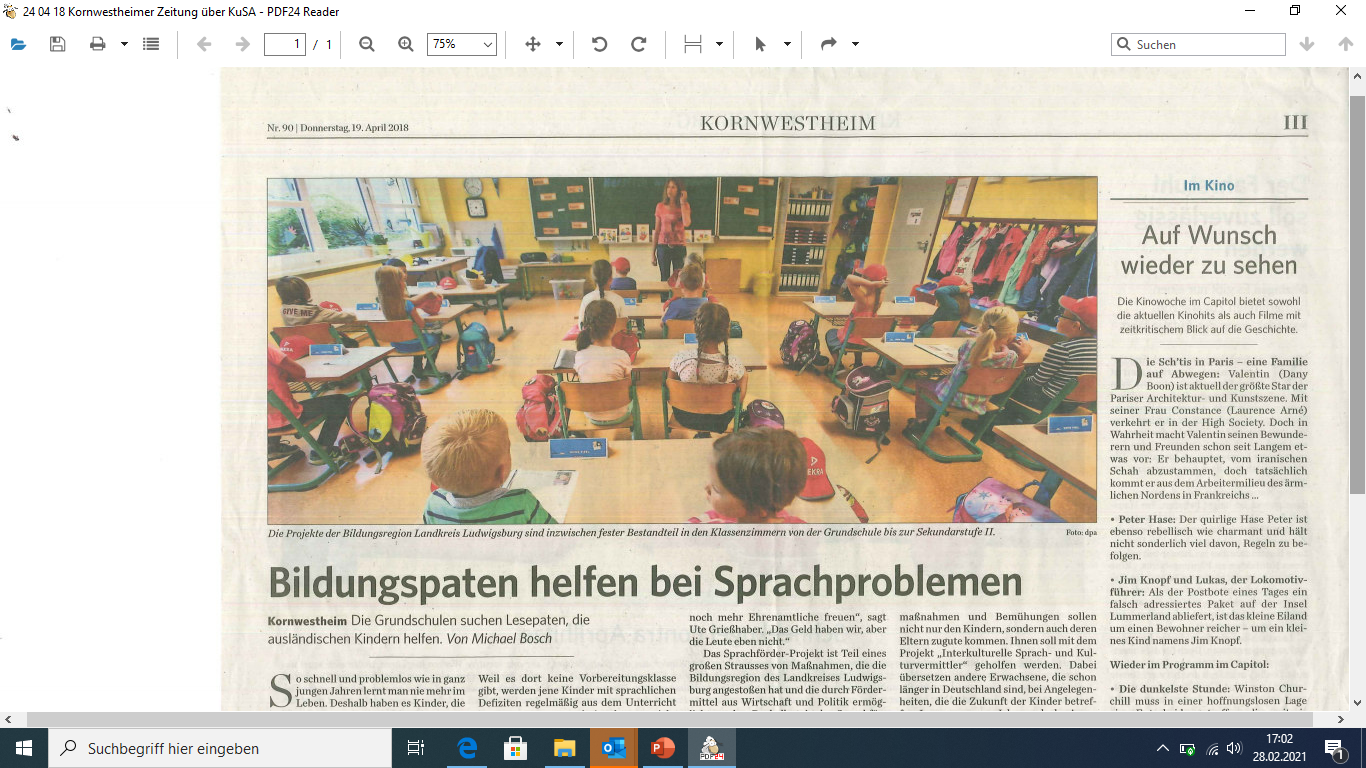The width and height of the screenshot is (1366, 768).
Task: Print the document using the printer icon
Action: (97, 44)
